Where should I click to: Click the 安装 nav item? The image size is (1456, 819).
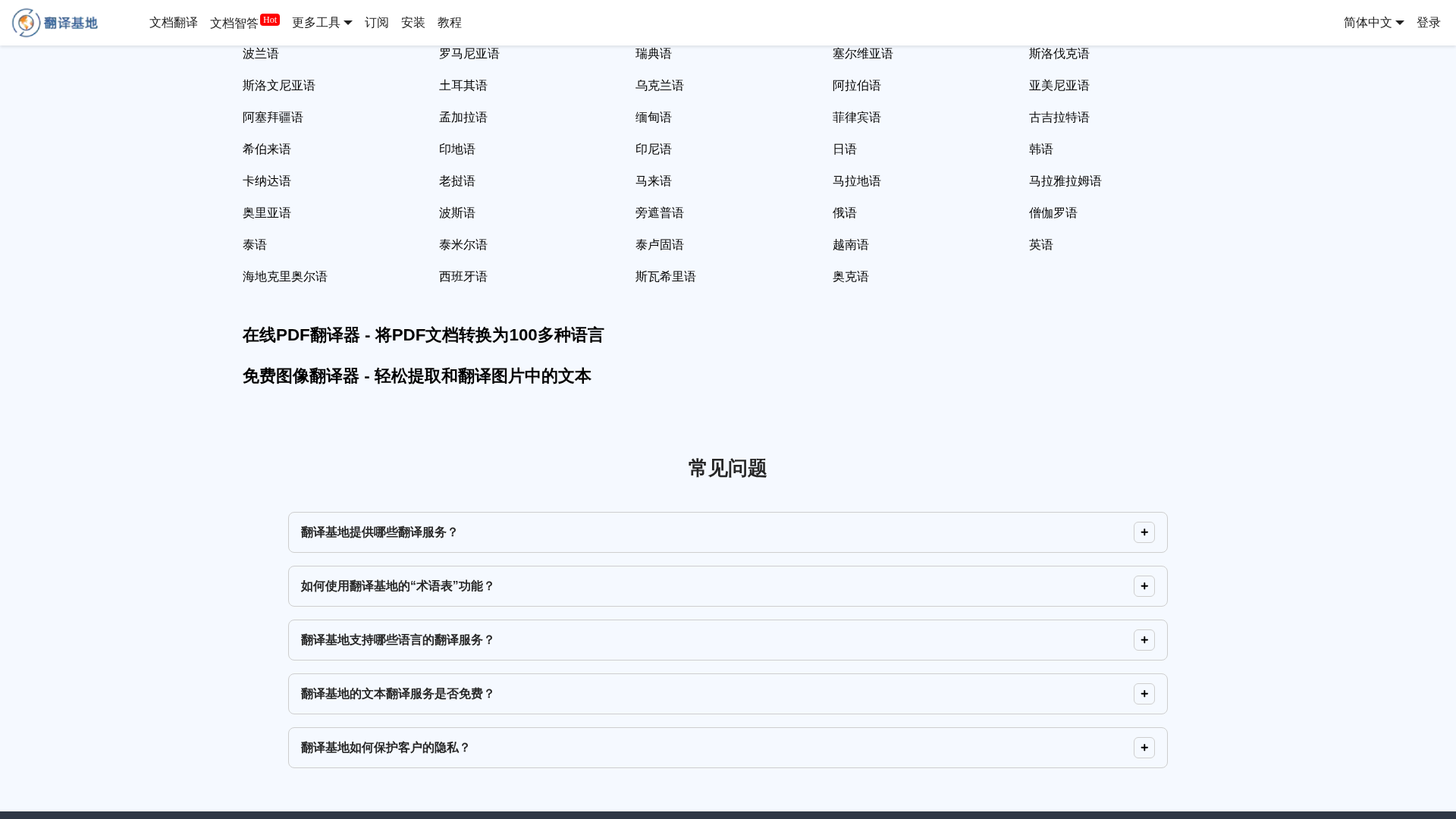pyautogui.click(x=413, y=23)
